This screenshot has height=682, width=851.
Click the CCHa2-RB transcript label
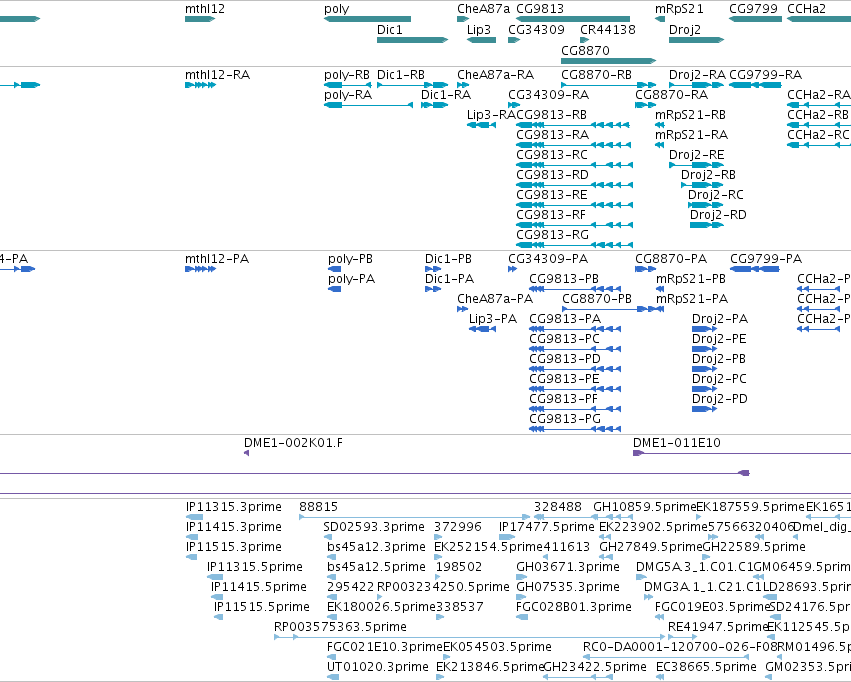(x=818, y=114)
